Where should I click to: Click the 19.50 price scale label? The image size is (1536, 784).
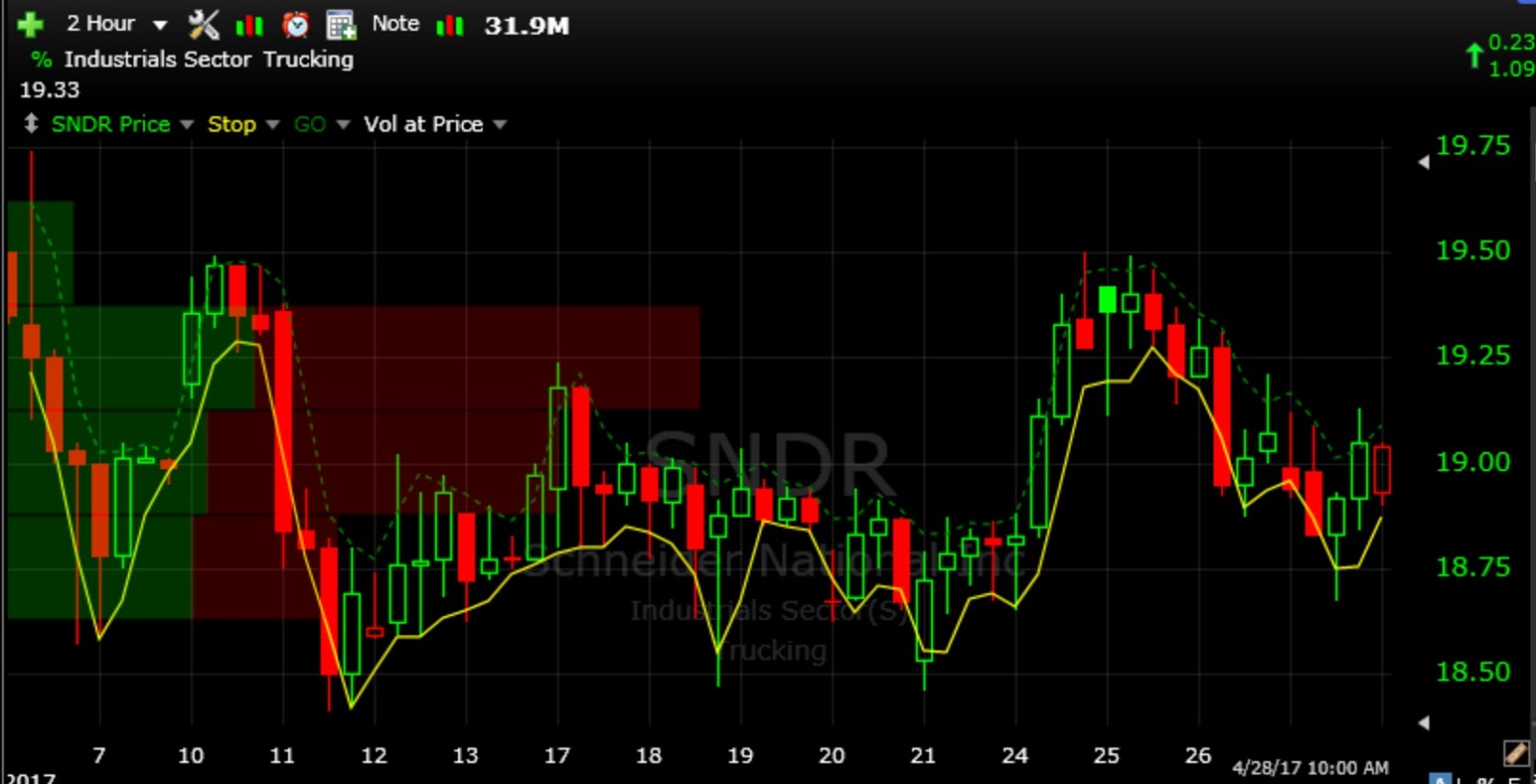1473,250
